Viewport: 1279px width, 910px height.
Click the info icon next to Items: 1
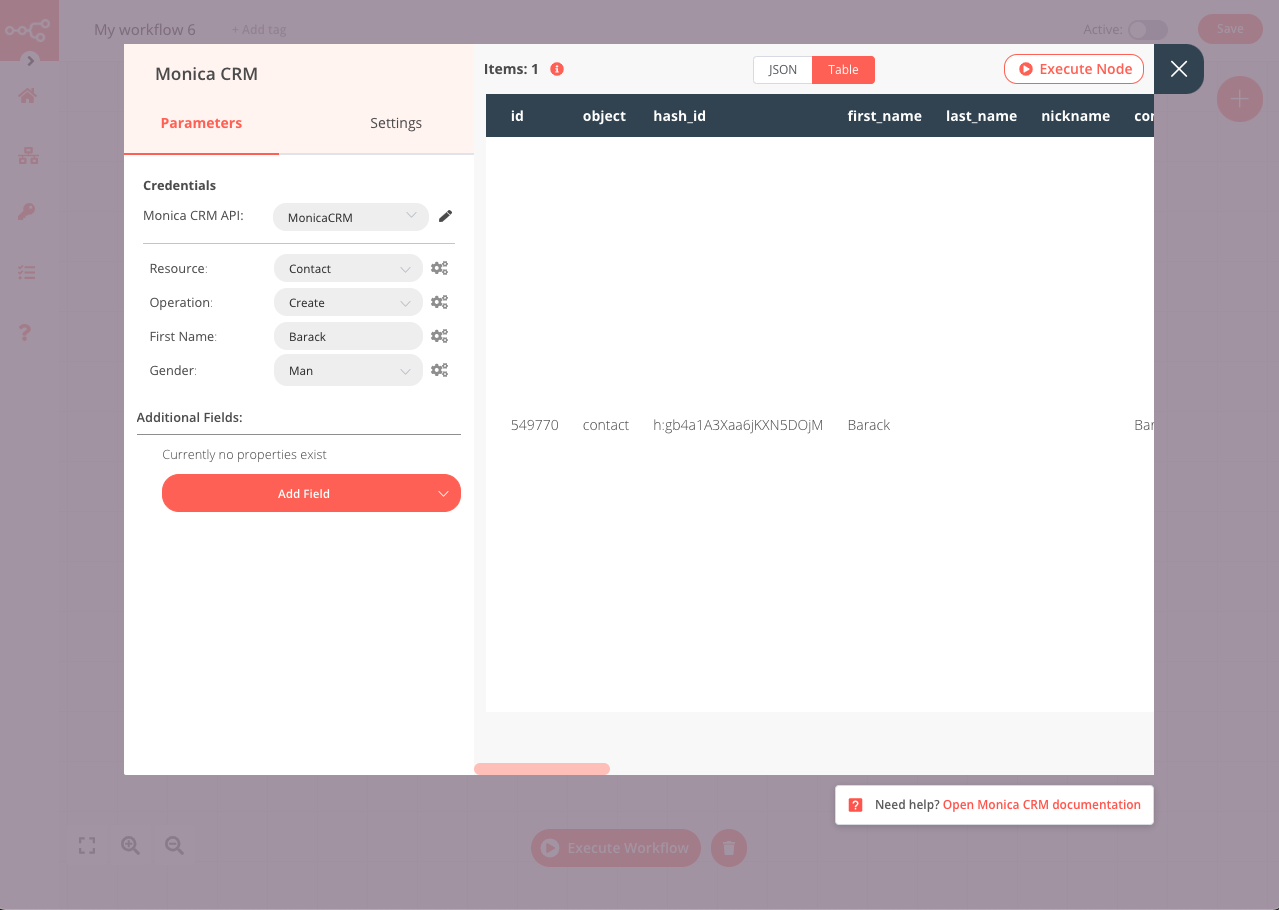(557, 69)
